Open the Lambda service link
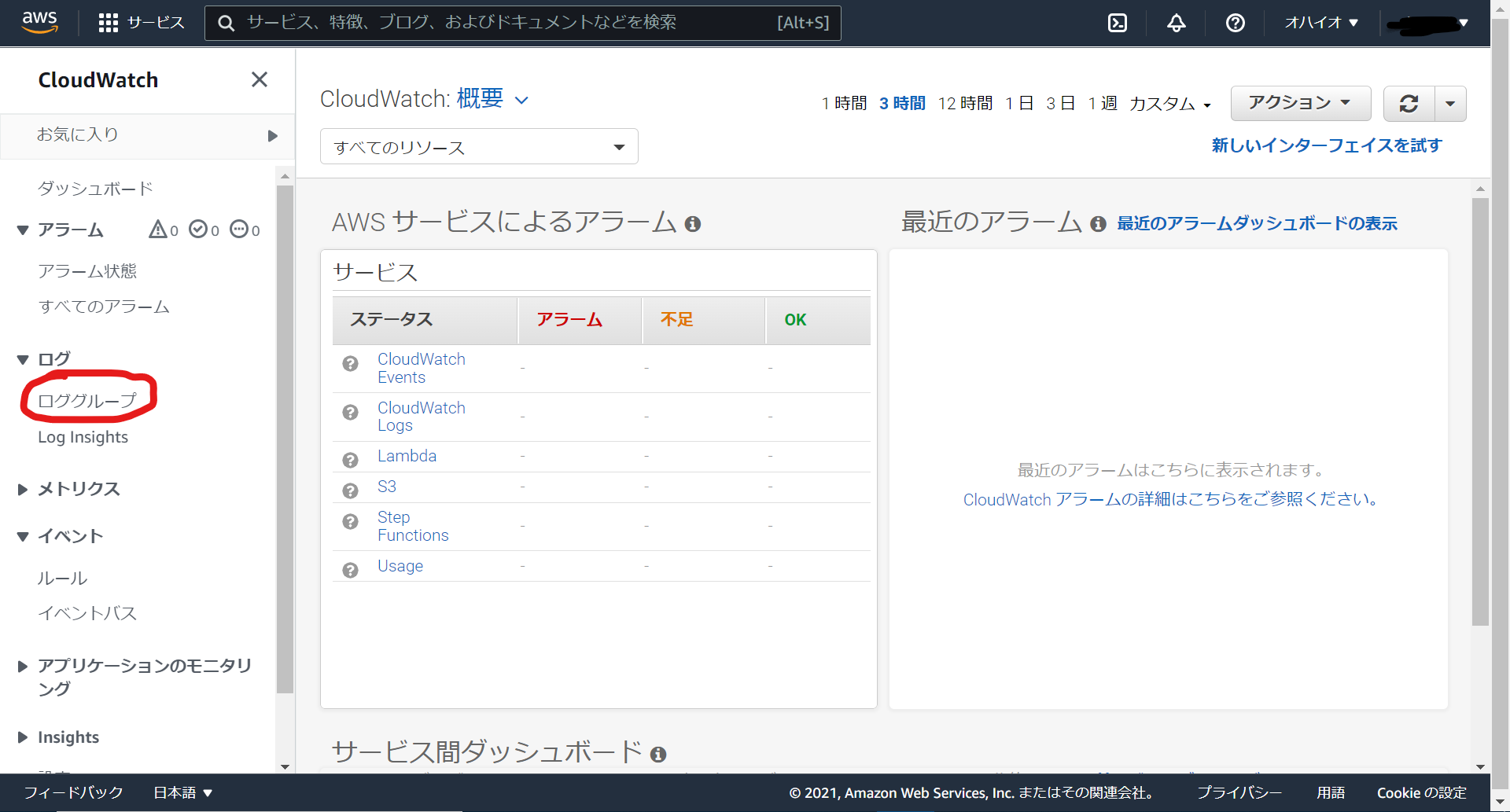 pos(407,456)
